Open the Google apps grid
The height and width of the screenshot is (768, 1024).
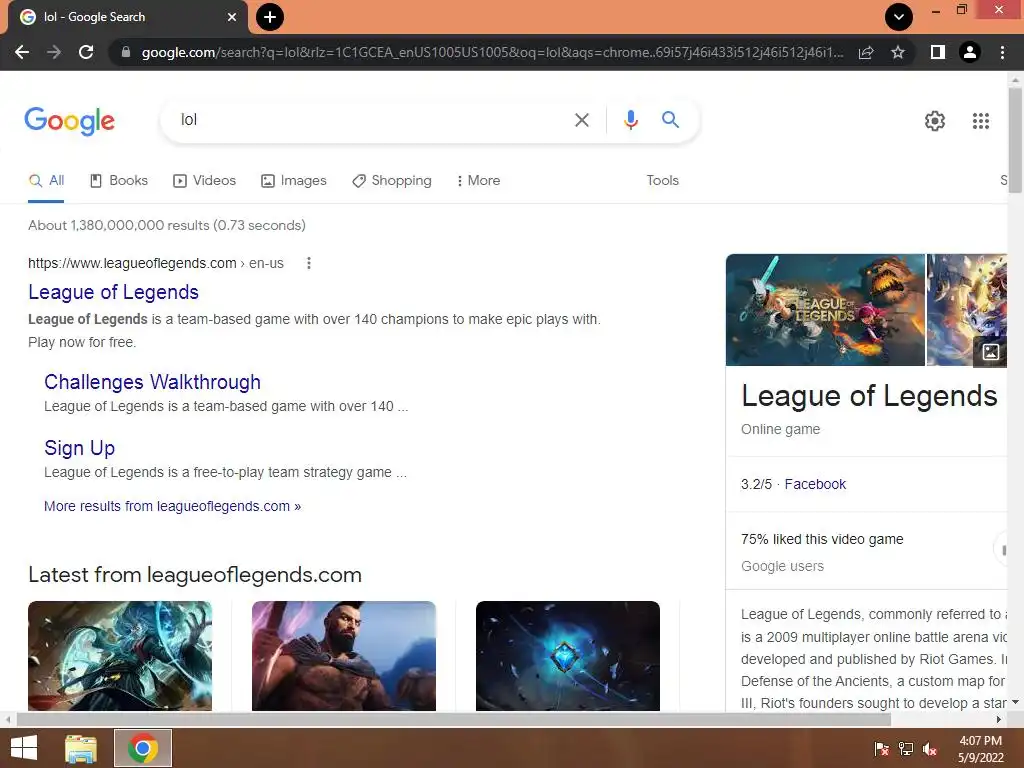(x=981, y=121)
